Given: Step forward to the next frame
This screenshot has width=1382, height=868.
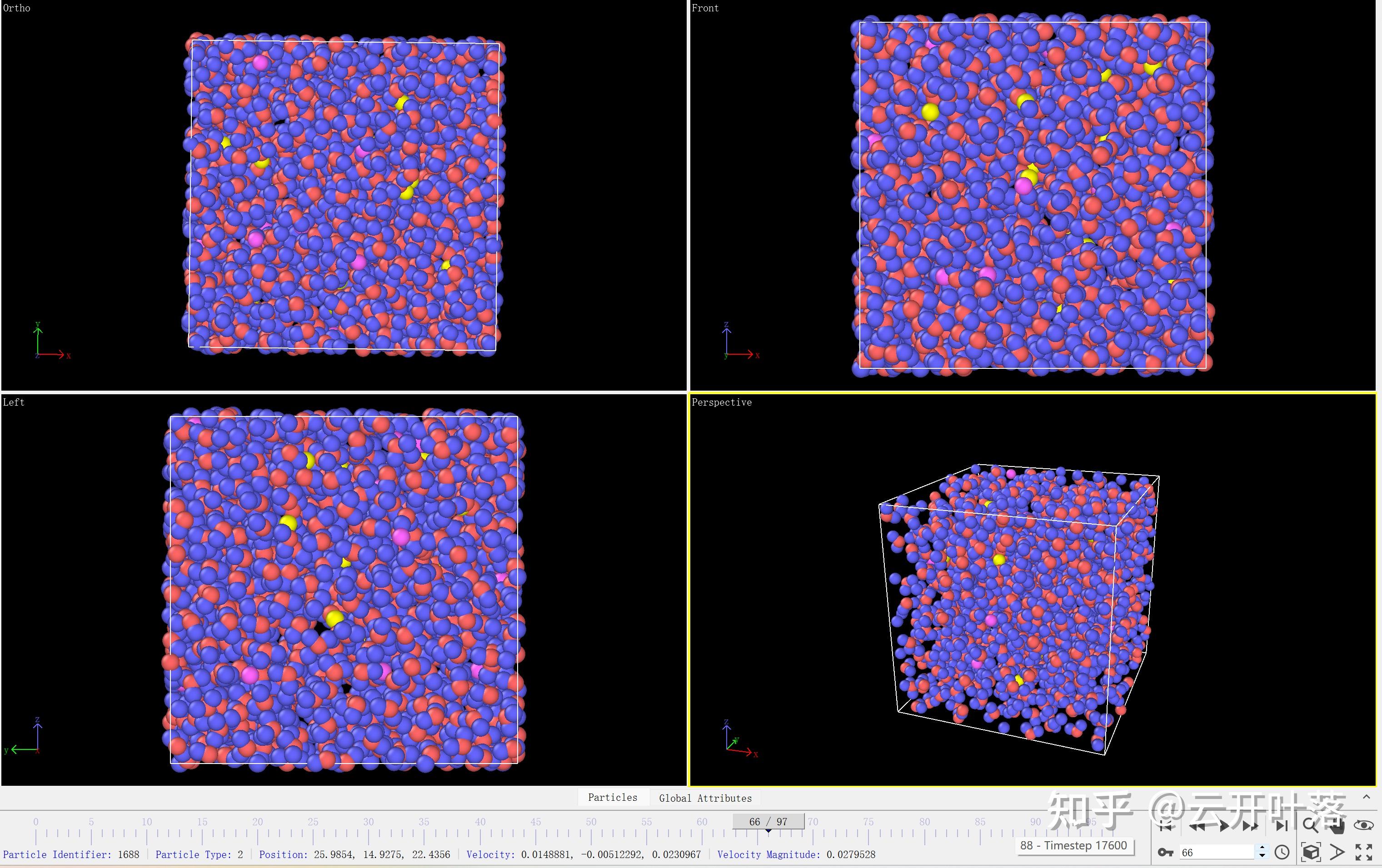Looking at the screenshot, I should click(1251, 826).
